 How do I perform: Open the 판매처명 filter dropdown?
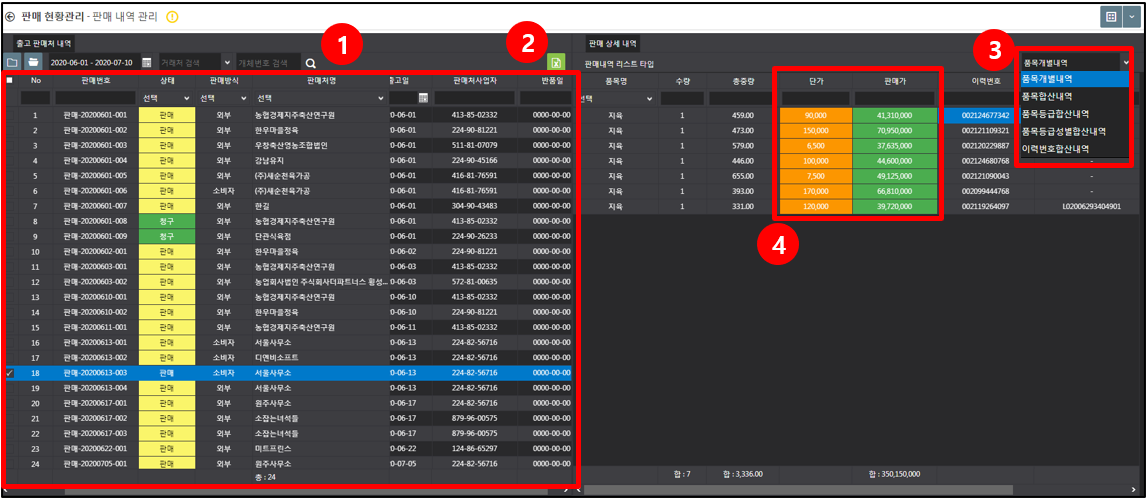320,98
